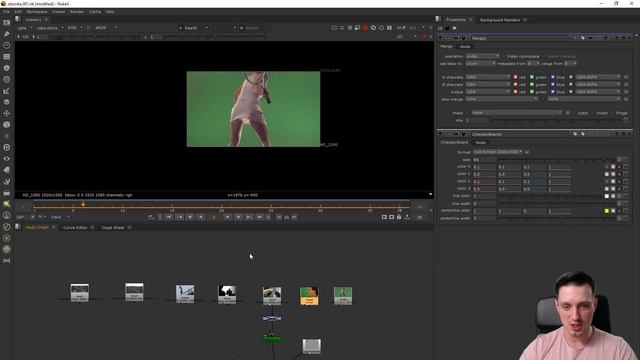Open the A channels rgba dropdown
Screen dimensions: 640x360
click(x=488, y=77)
